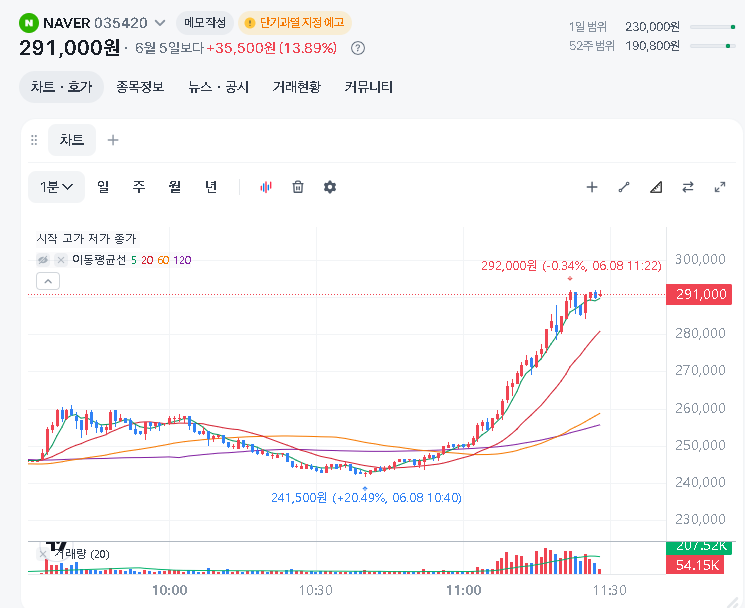Viewport: 745px width, 608px height.
Task: Switch to the 차트 · 호가 tab
Action: pyautogui.click(x=61, y=87)
